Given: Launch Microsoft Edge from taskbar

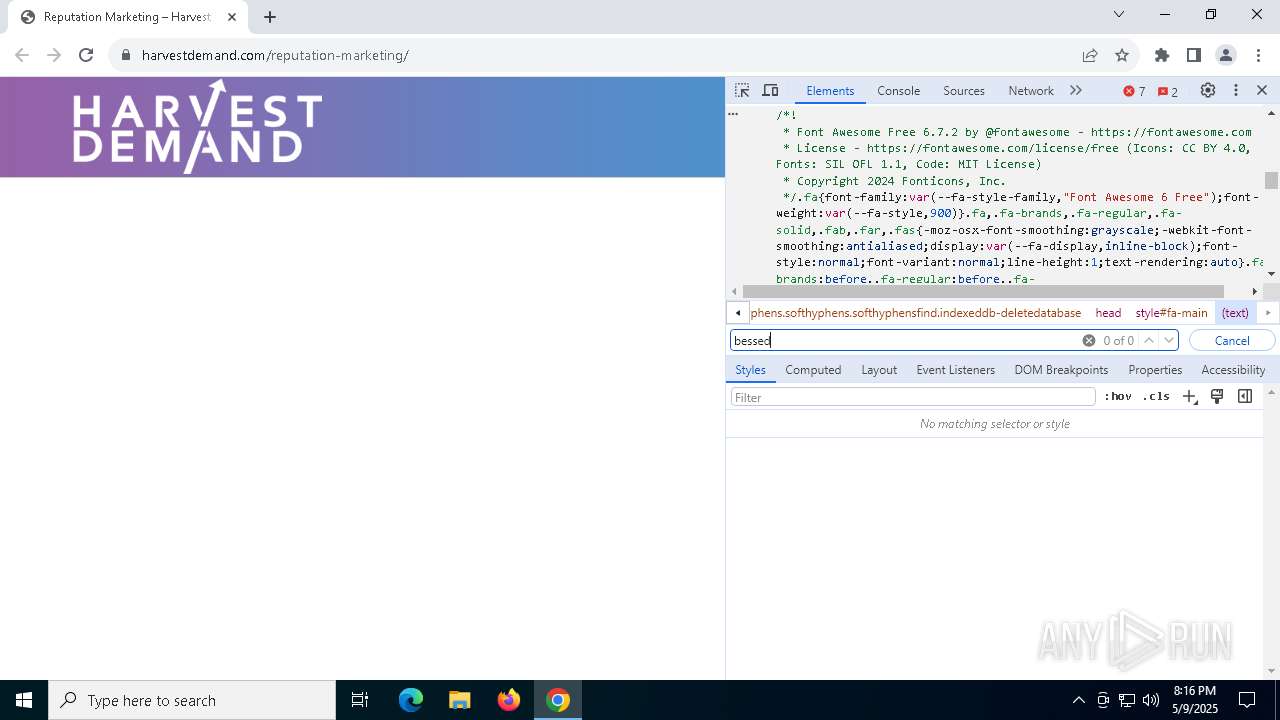Looking at the screenshot, I should pos(411,700).
